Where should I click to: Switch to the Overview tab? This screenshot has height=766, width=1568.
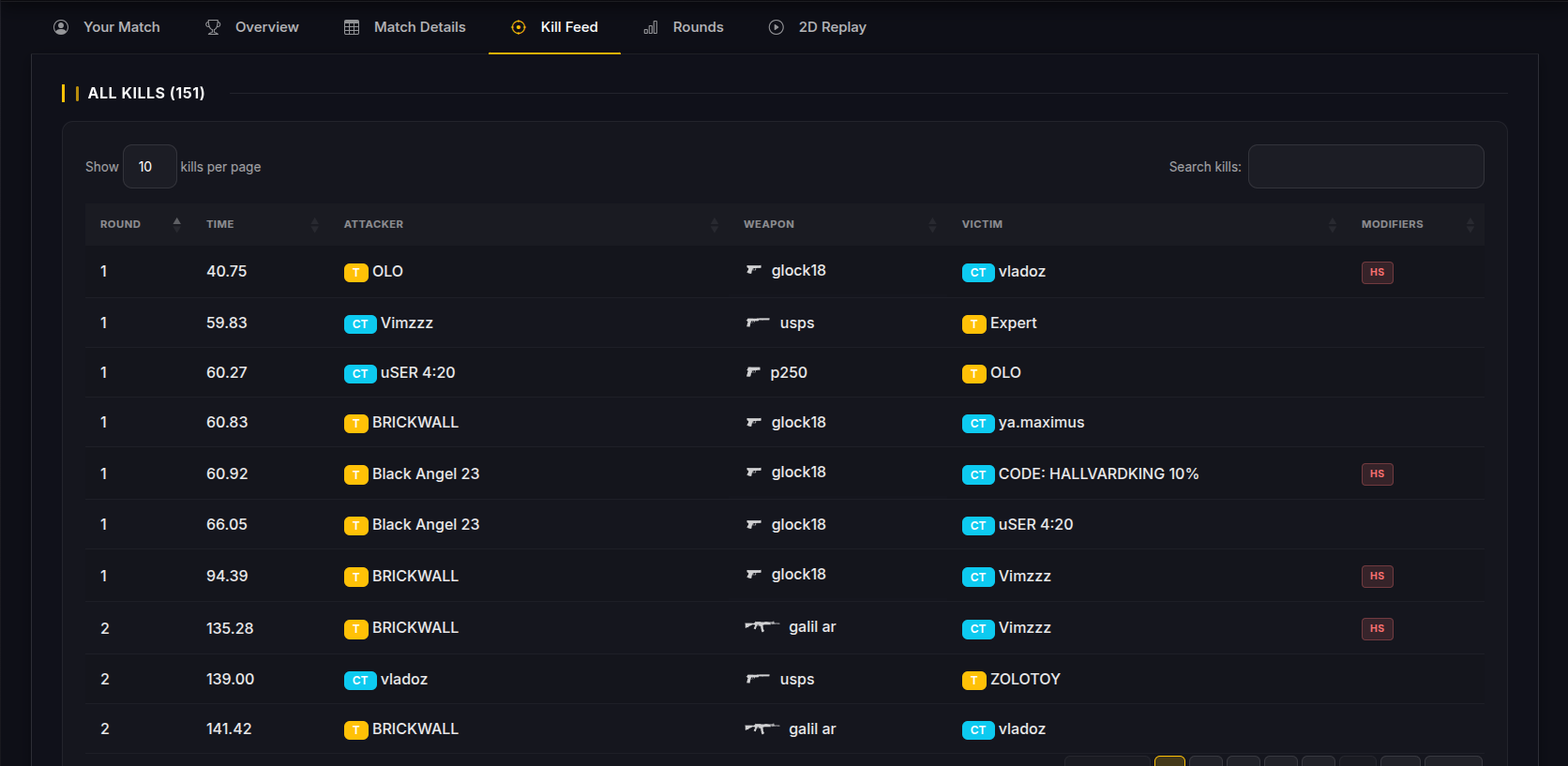[251, 27]
